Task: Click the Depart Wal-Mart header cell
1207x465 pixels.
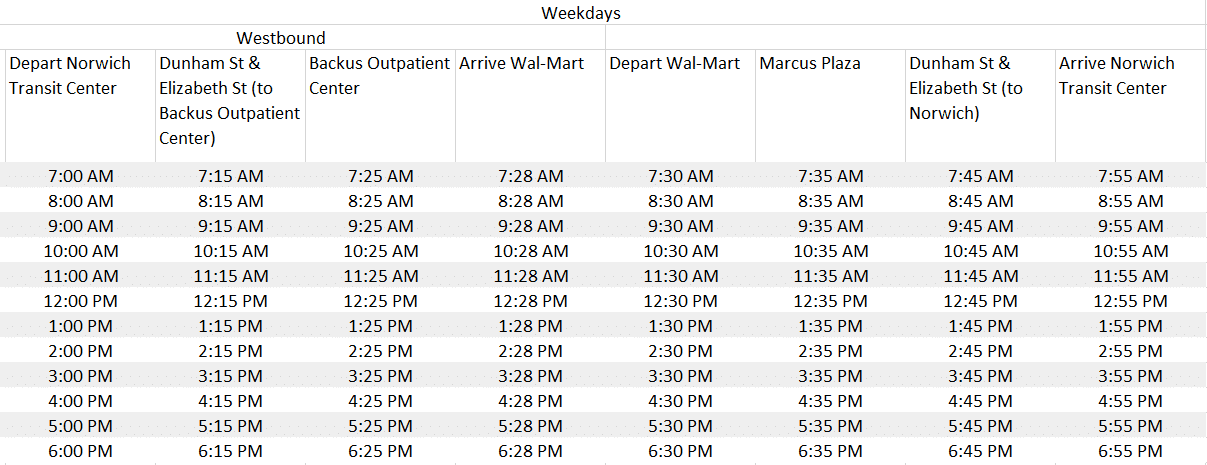Action: (680, 106)
